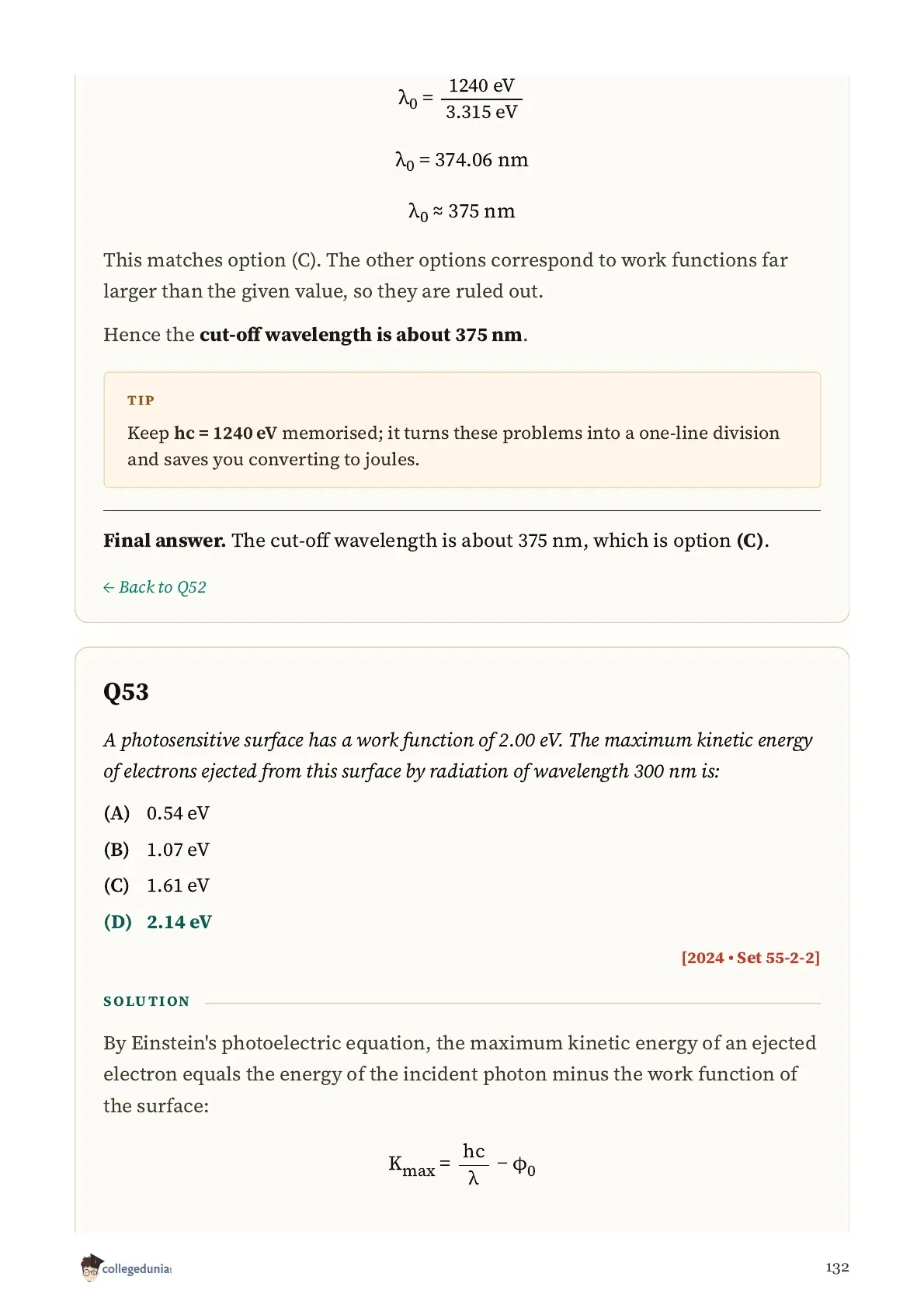This screenshot has height=1308, width=924.
Task: Click the collegedunia logo icon
Action: [91, 1268]
